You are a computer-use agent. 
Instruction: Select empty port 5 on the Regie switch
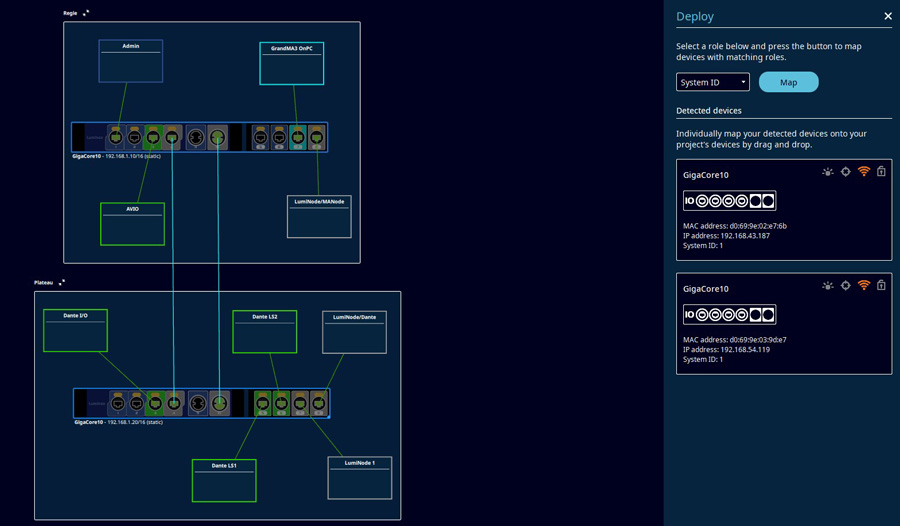point(261,138)
